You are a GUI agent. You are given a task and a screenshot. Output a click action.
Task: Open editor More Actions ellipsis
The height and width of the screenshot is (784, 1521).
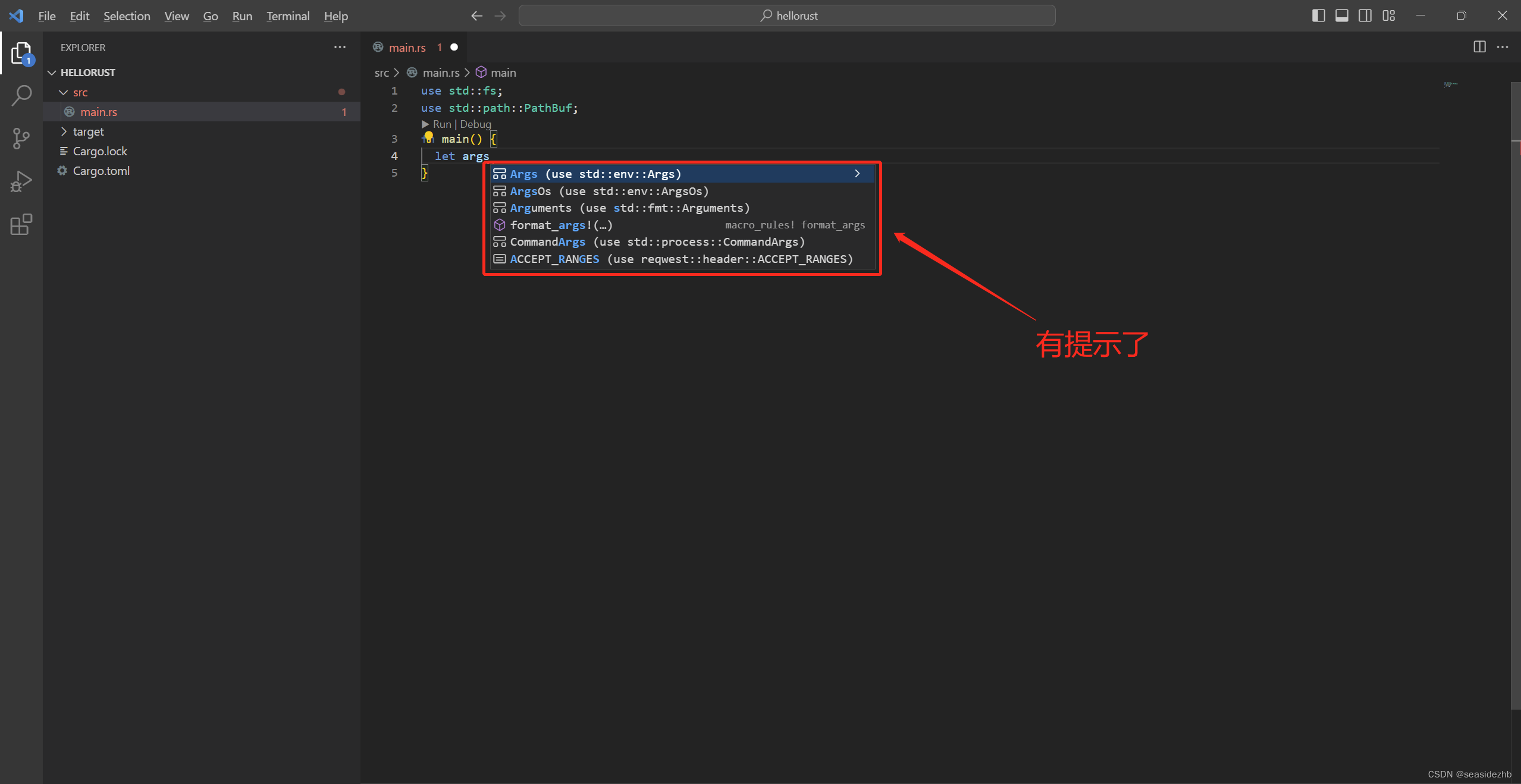click(1503, 47)
